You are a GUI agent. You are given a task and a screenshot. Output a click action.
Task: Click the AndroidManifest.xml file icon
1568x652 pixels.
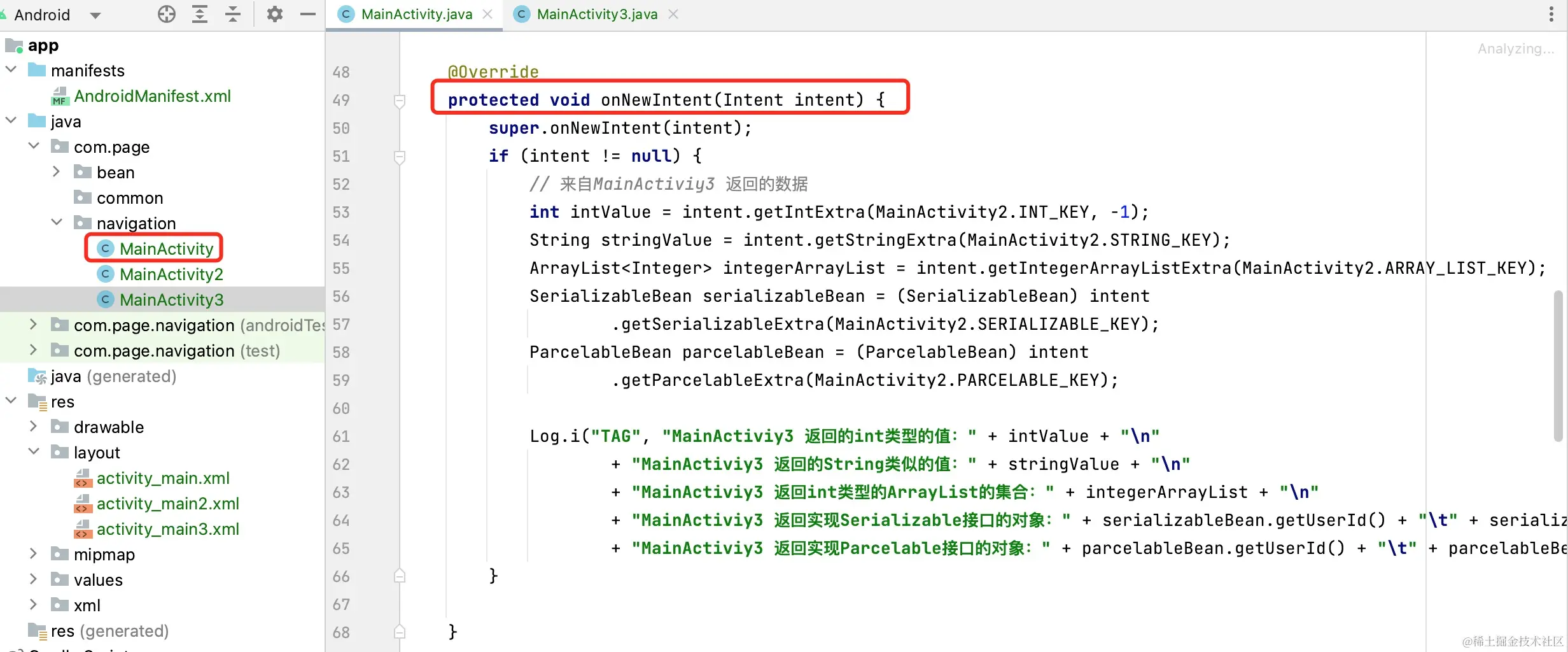[x=60, y=96]
